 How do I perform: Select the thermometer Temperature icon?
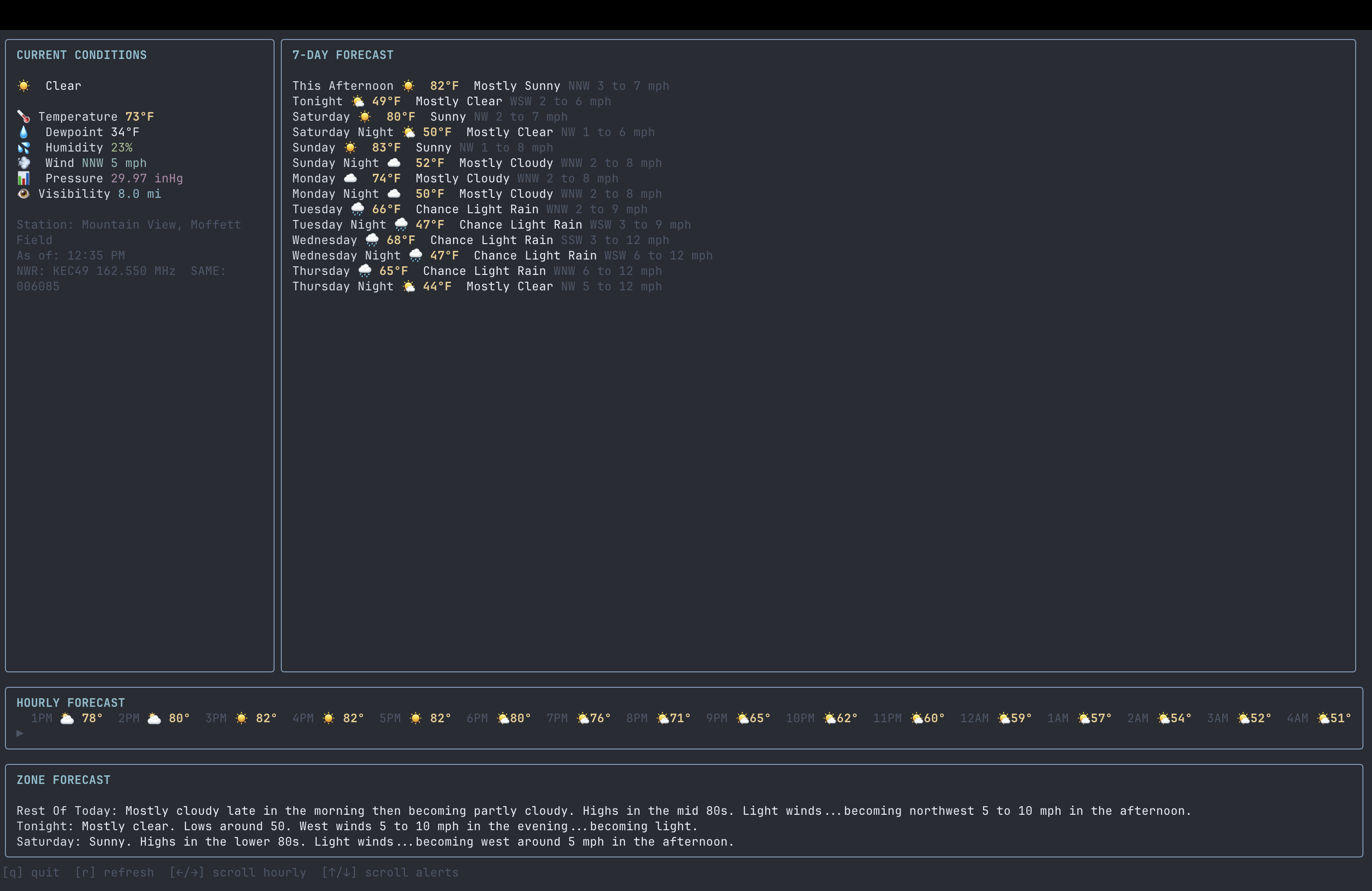click(24, 116)
